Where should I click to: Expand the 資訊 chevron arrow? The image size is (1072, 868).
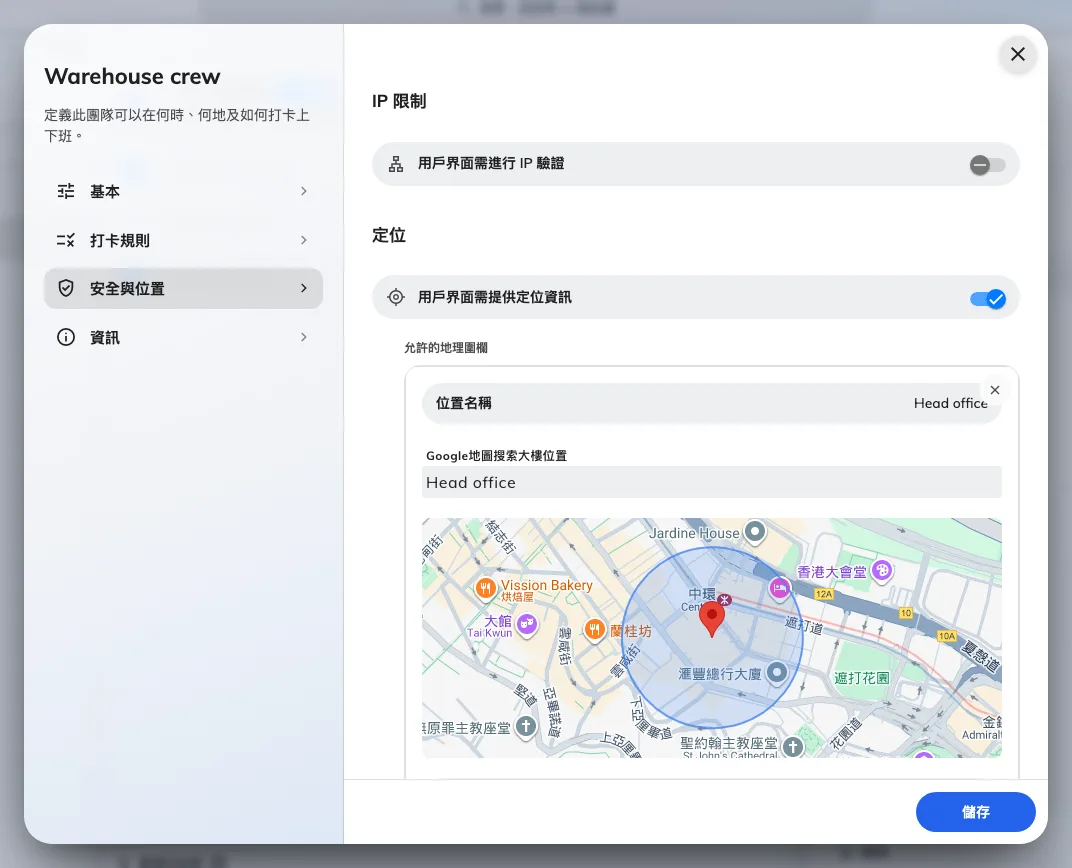tap(304, 337)
